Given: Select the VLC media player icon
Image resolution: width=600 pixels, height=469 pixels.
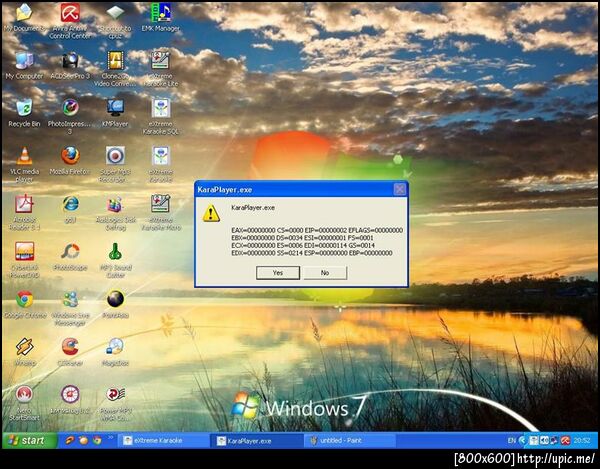Looking at the screenshot, I should click(x=24, y=164).
